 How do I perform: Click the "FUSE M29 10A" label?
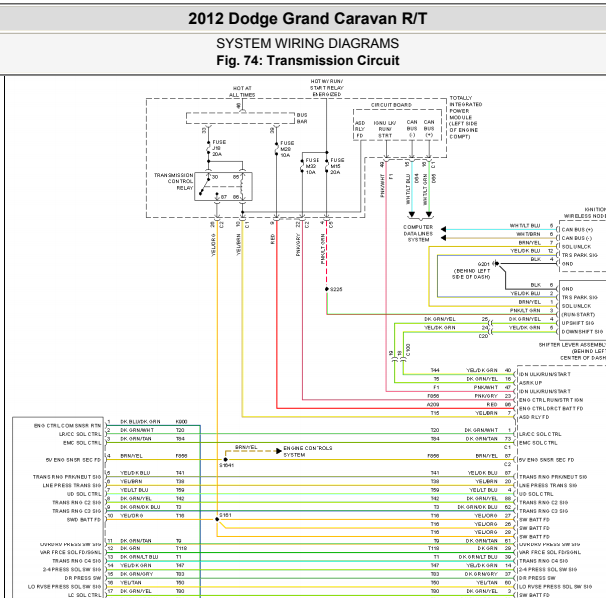(x=287, y=149)
